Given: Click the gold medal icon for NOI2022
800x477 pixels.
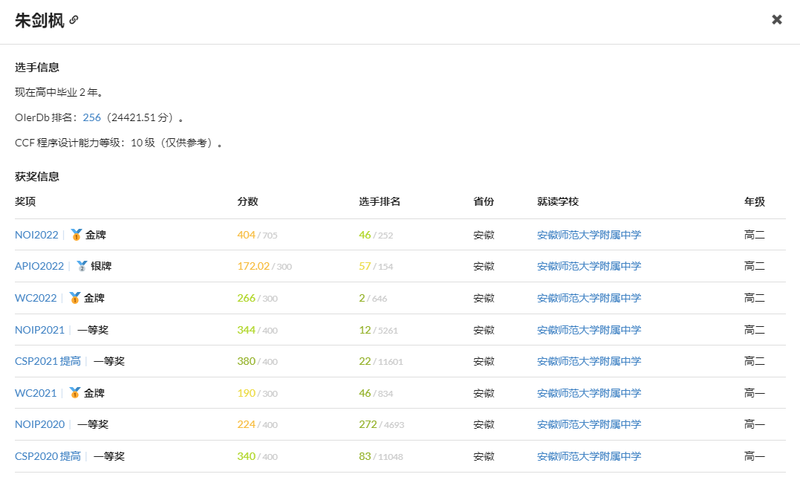Looking at the screenshot, I should 76,235.
